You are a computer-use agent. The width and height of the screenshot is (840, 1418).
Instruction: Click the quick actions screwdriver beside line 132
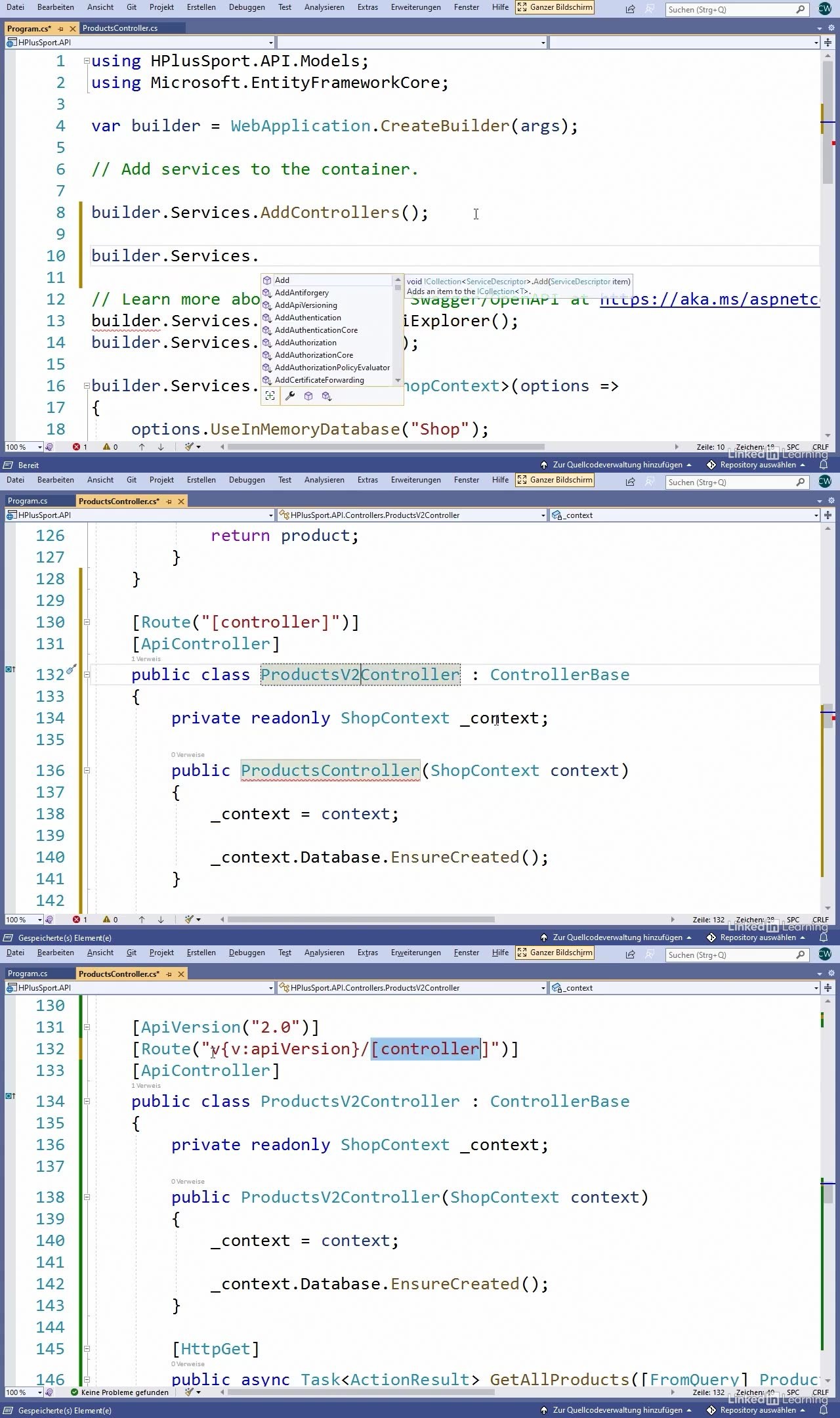(71, 670)
